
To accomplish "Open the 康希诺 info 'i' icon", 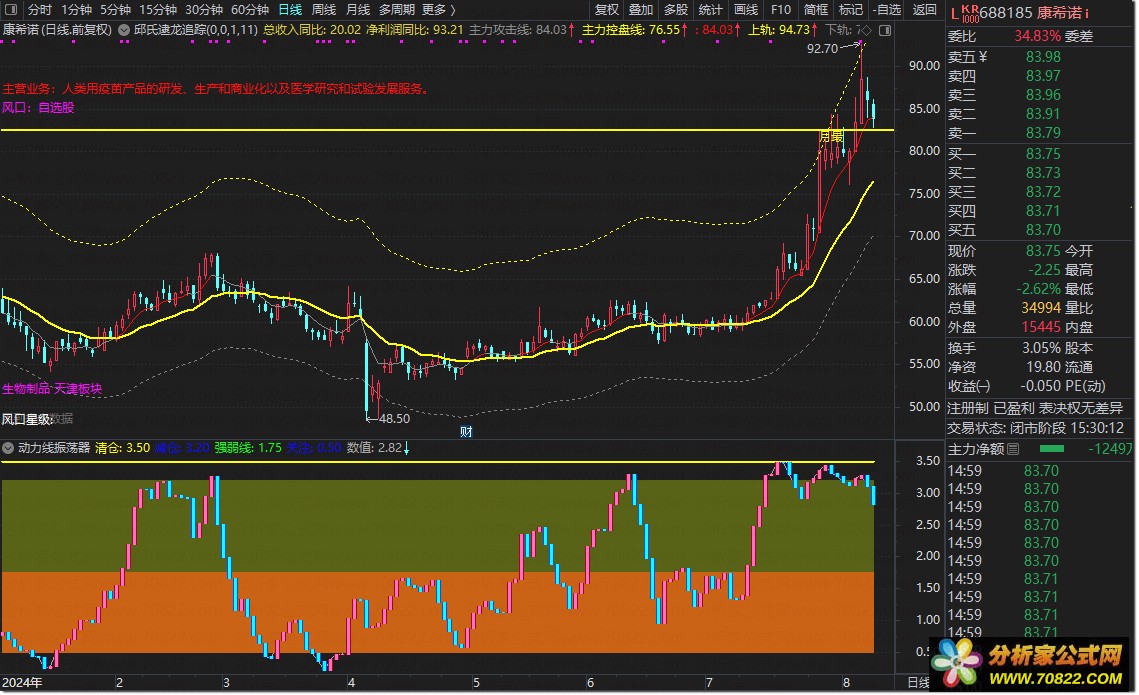I will click(1087, 13).
